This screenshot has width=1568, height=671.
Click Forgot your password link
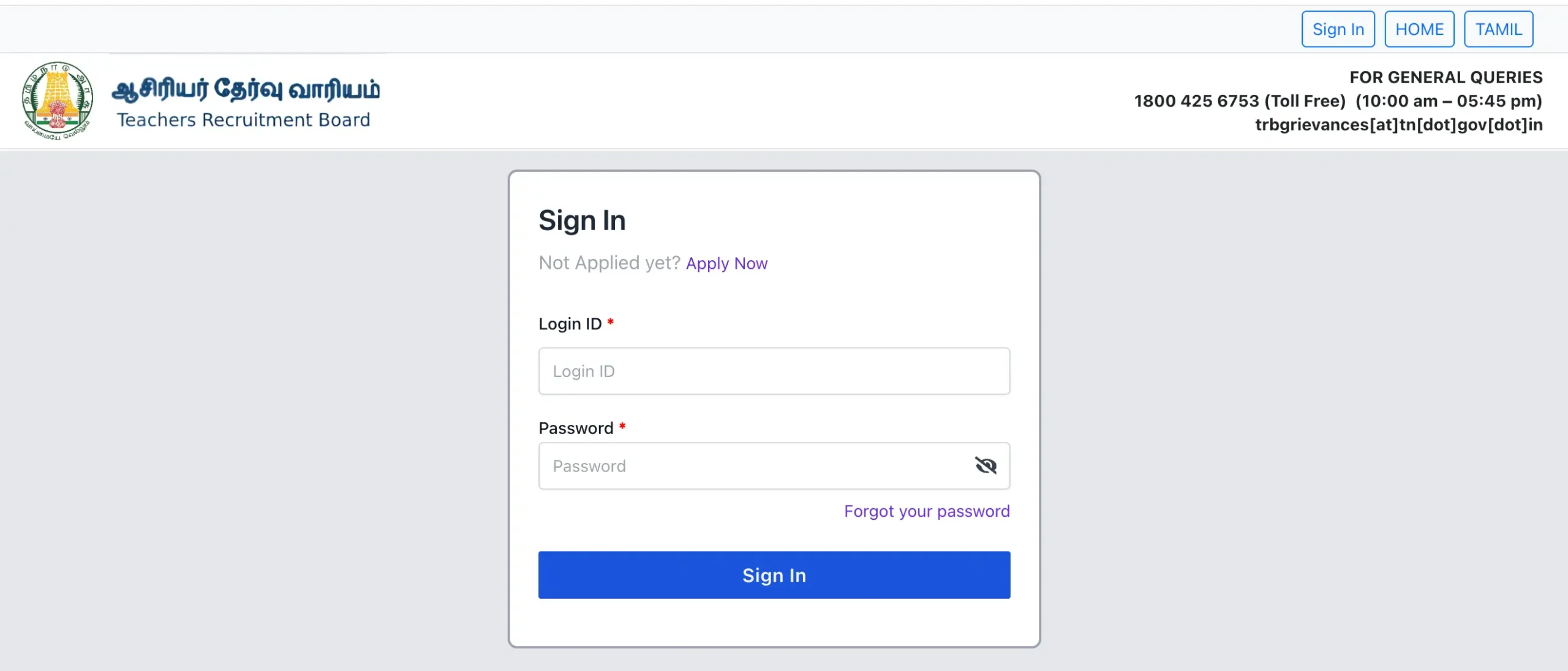(926, 511)
